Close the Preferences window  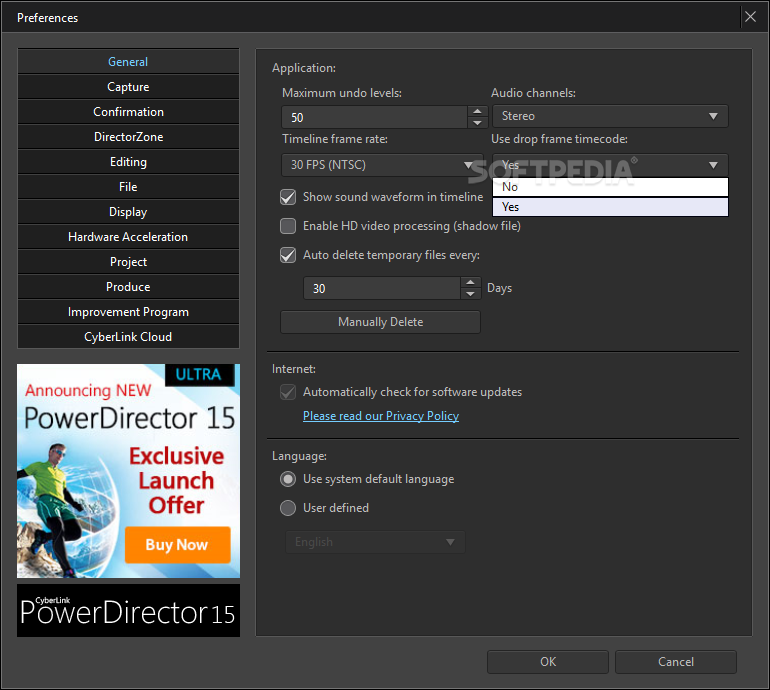750,17
